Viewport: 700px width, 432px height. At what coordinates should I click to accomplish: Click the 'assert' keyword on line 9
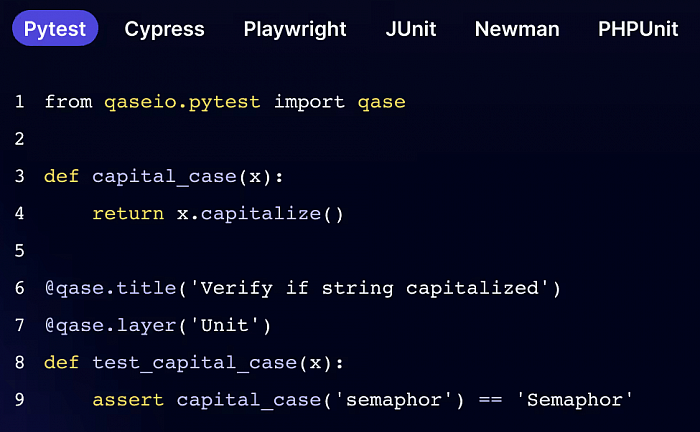[128, 400]
